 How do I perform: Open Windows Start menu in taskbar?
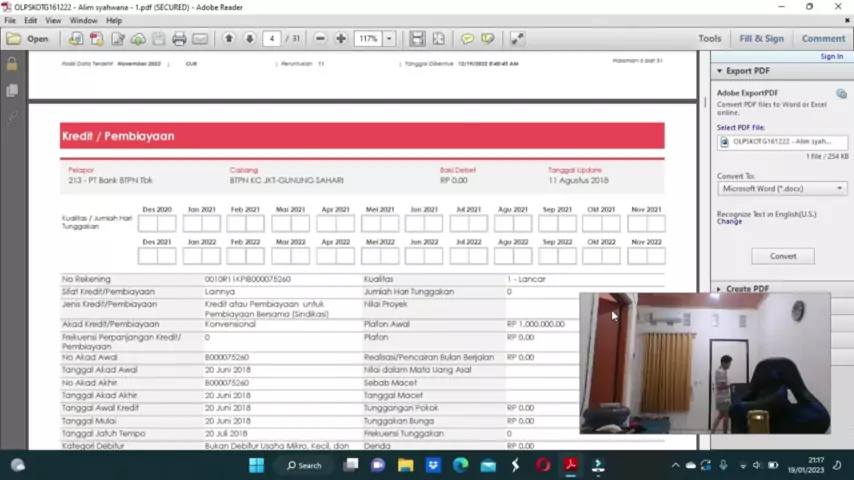[x=256, y=465]
